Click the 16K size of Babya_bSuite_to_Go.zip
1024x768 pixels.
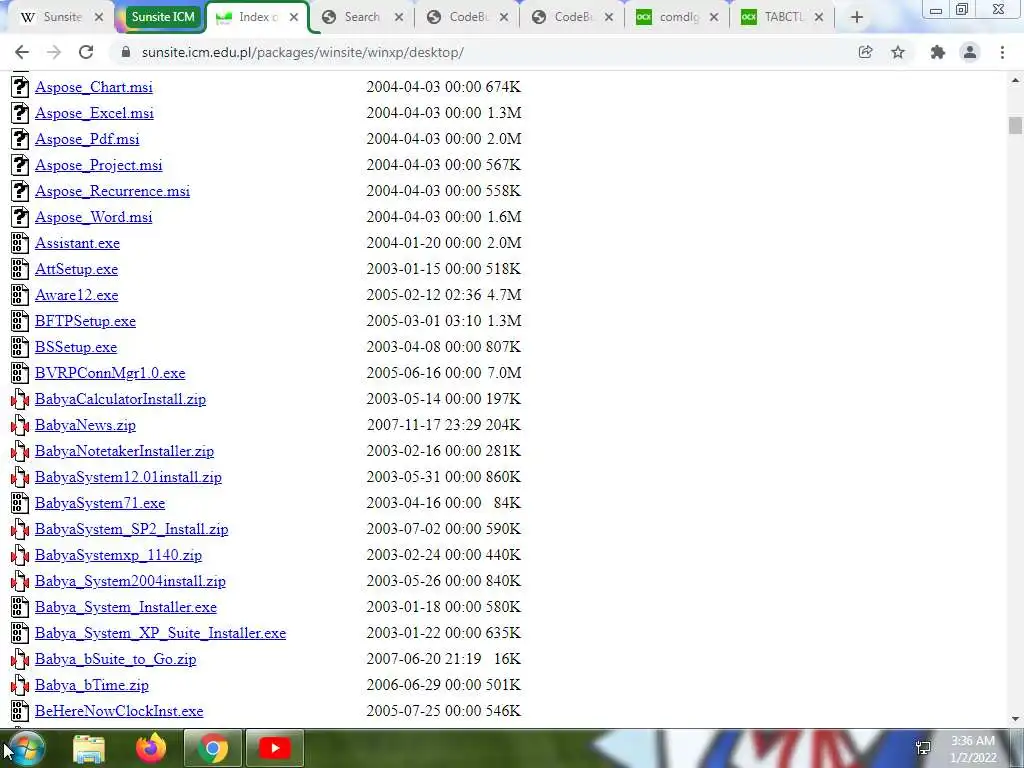point(507,659)
